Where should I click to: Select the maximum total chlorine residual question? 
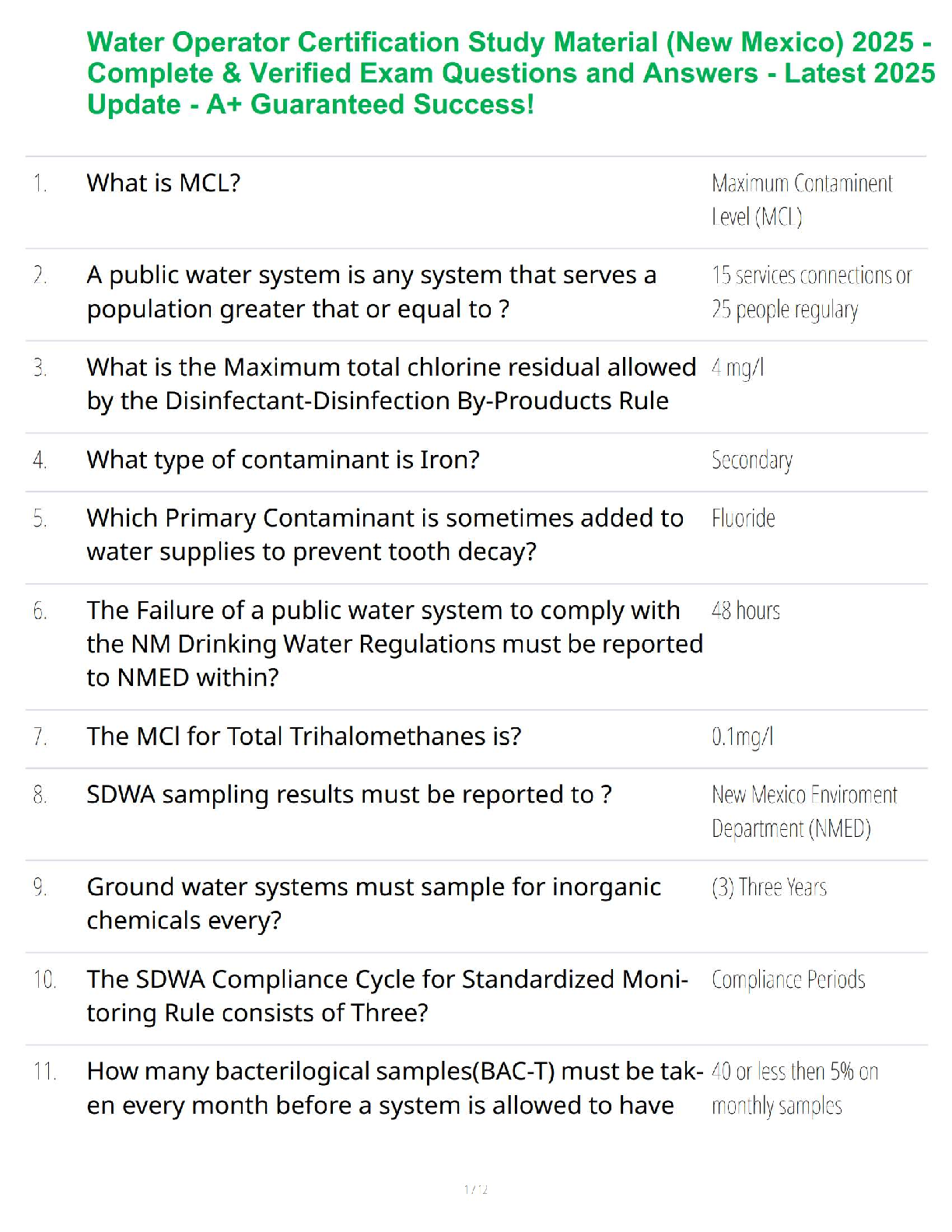tap(390, 383)
